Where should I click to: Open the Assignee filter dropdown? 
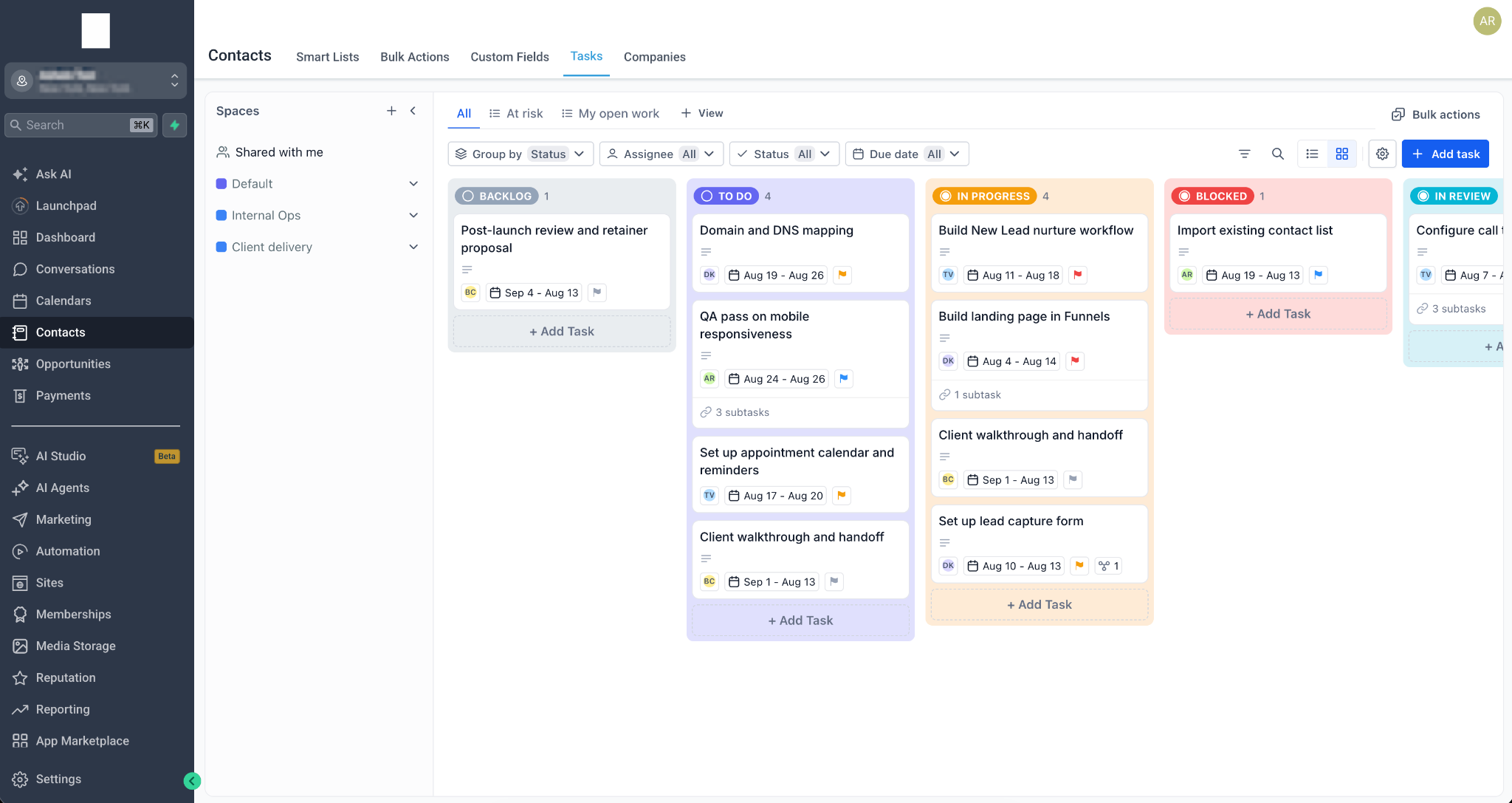tap(661, 154)
